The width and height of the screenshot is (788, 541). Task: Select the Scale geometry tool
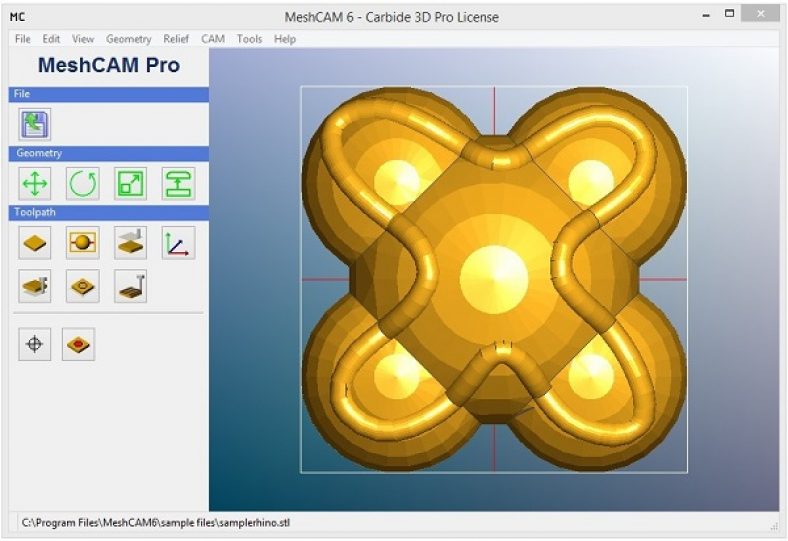(x=130, y=183)
